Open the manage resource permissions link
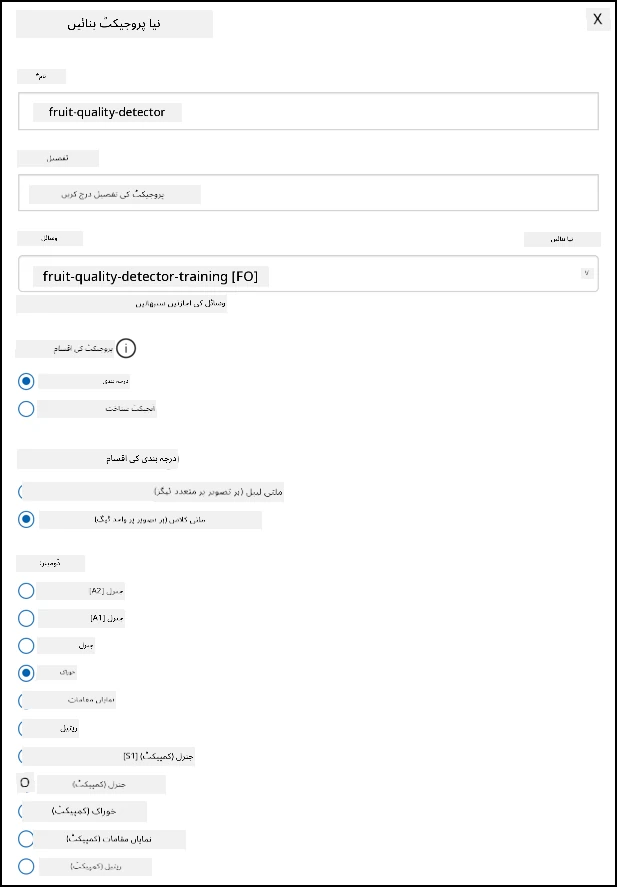The width and height of the screenshot is (617, 887). (x=122, y=304)
